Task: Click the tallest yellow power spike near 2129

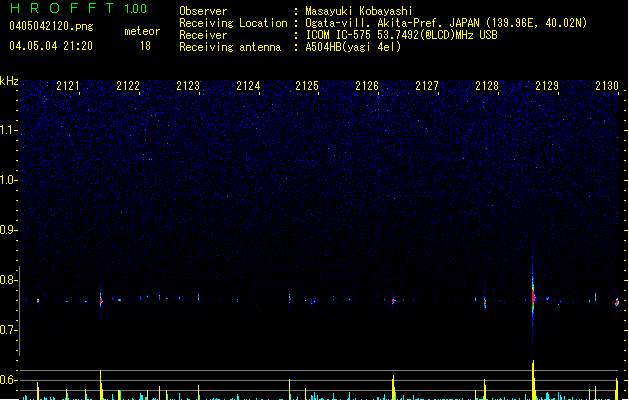Action: pos(534,380)
